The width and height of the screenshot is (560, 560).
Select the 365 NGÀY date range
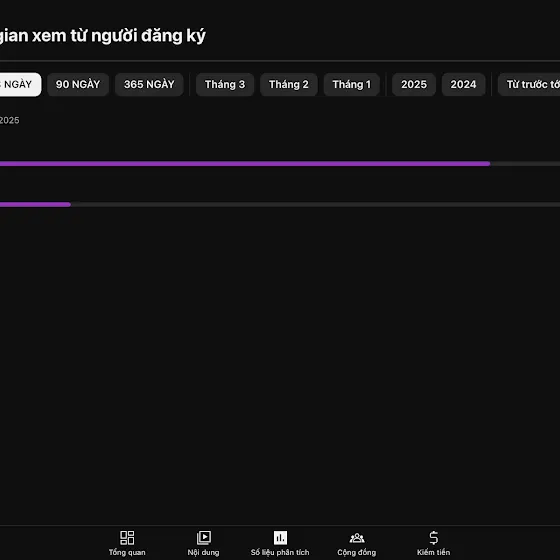pyautogui.click(x=149, y=85)
